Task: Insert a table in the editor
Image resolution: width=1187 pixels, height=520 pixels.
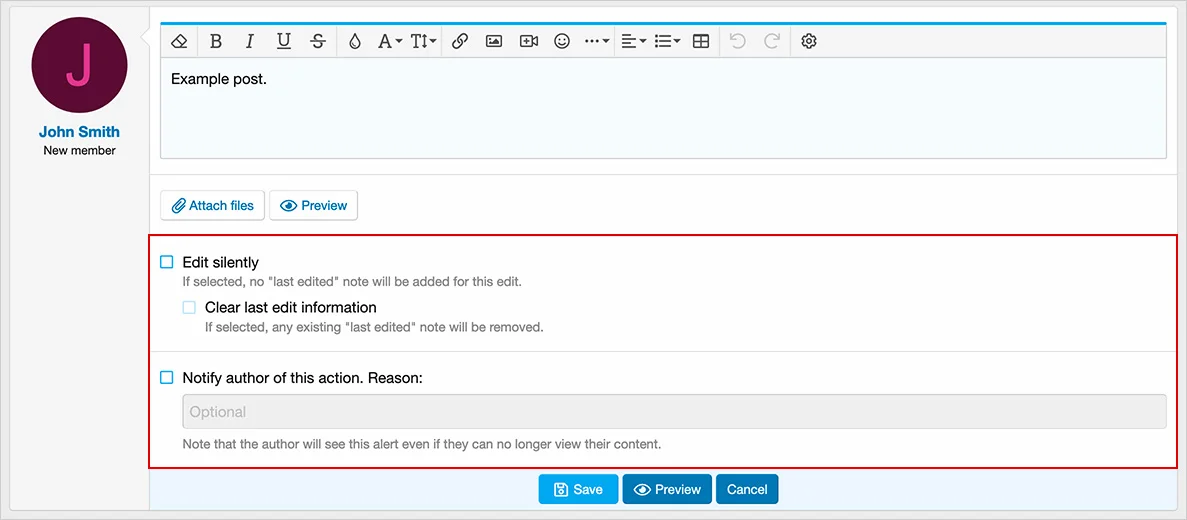Action: point(701,41)
